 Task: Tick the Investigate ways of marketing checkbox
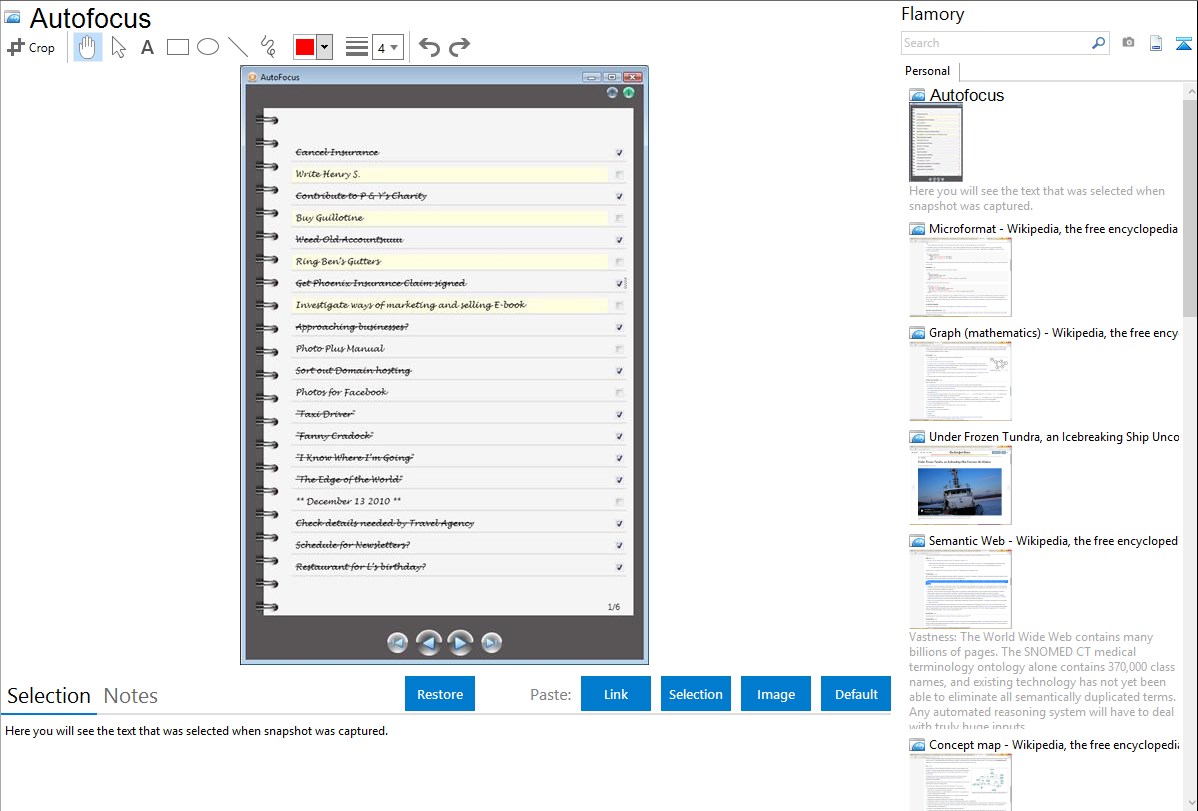619,305
